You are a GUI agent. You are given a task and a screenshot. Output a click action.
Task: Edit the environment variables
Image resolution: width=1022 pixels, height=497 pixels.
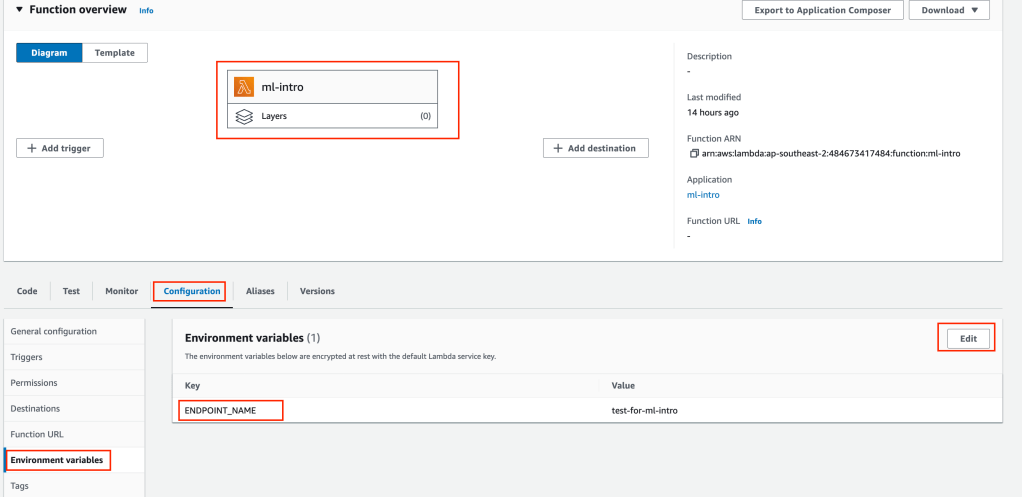(x=967, y=339)
